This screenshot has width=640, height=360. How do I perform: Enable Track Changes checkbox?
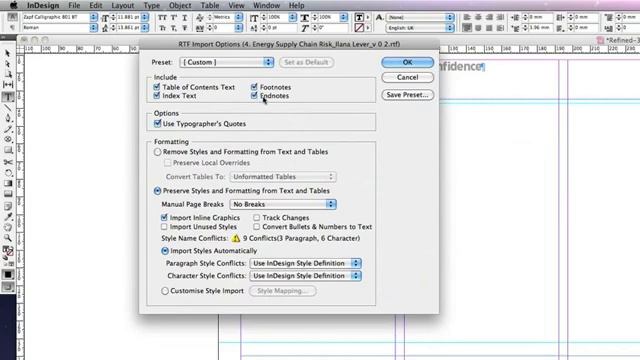256,218
